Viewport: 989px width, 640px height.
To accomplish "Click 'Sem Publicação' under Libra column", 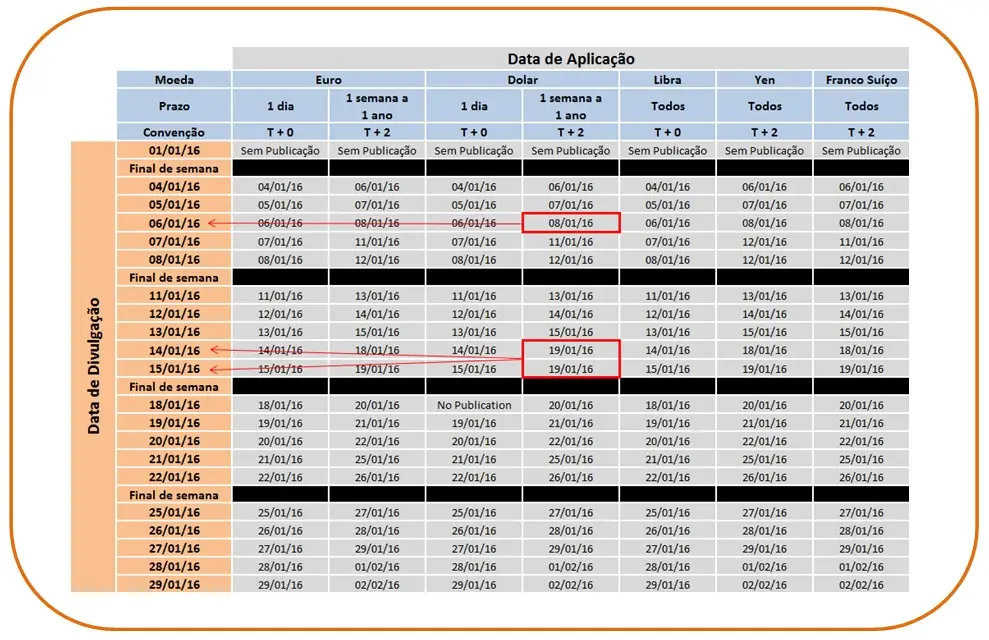I will (667, 150).
